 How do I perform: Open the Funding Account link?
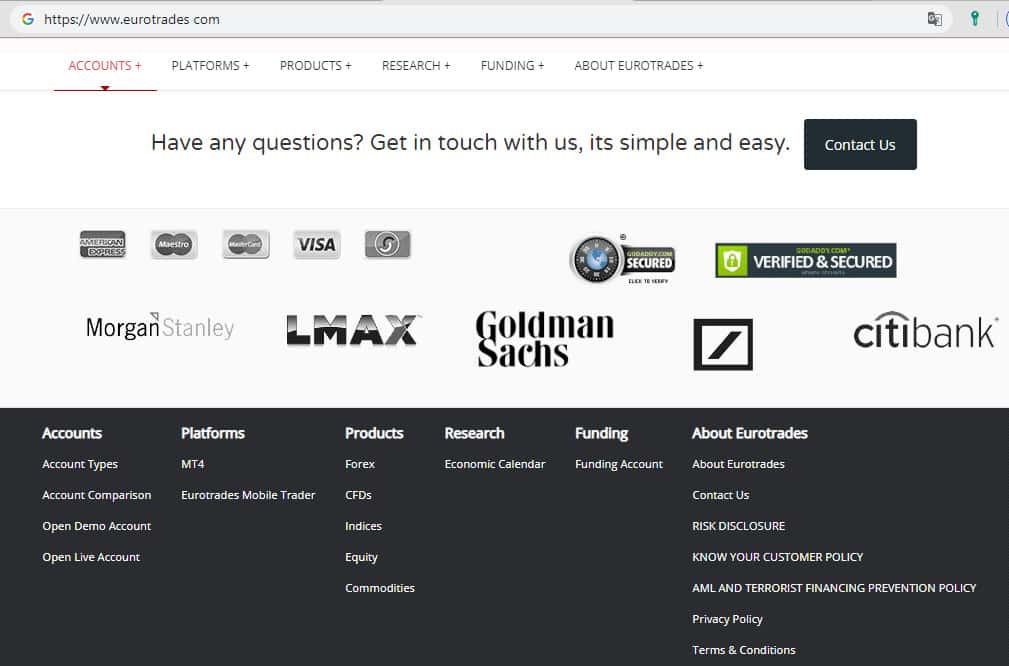tap(619, 464)
